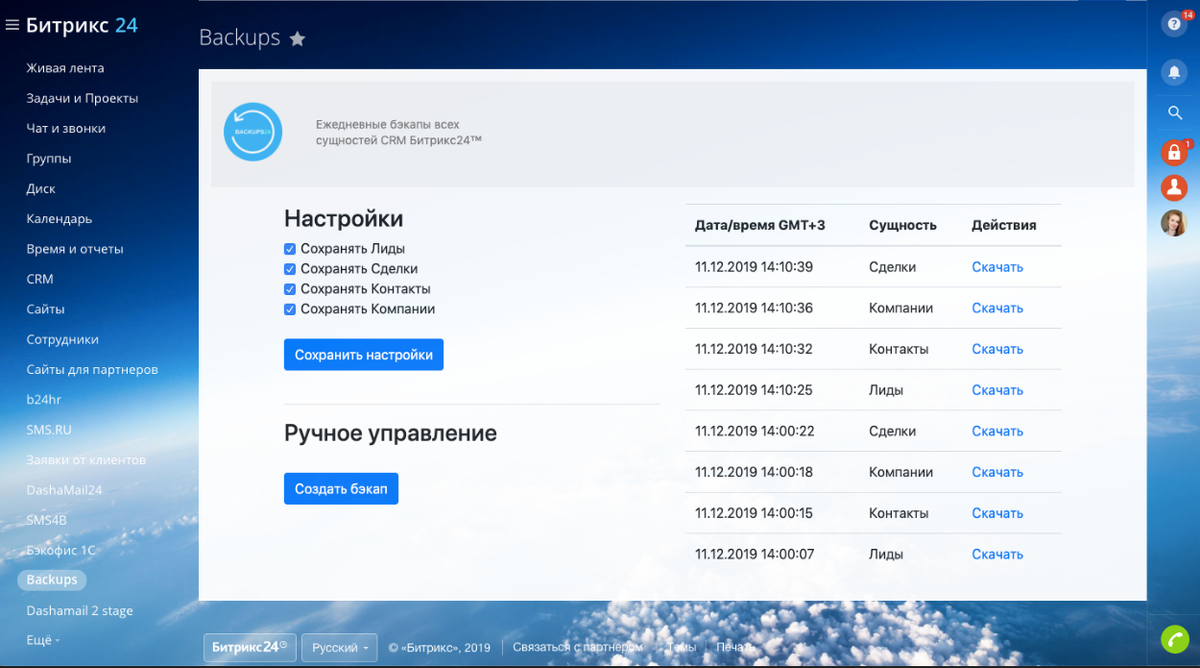
Task: Open the hamburger menu next to Битрикс24
Action: pos(14,25)
